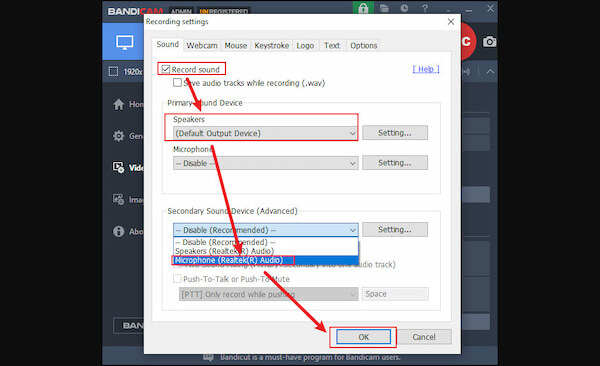This screenshot has height=366, width=600.
Task: Click Setting button for Speakers device
Action: pyautogui.click(x=395, y=133)
